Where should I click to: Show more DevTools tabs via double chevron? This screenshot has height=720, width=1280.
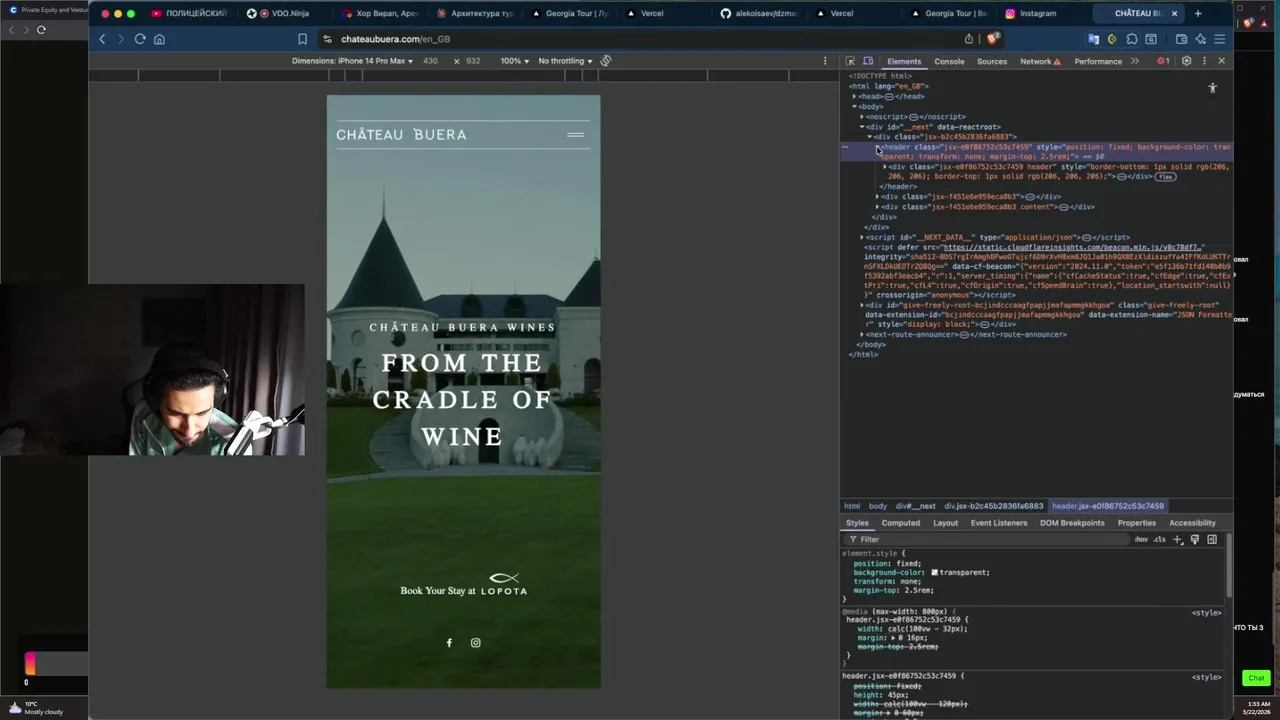[x=1135, y=61]
